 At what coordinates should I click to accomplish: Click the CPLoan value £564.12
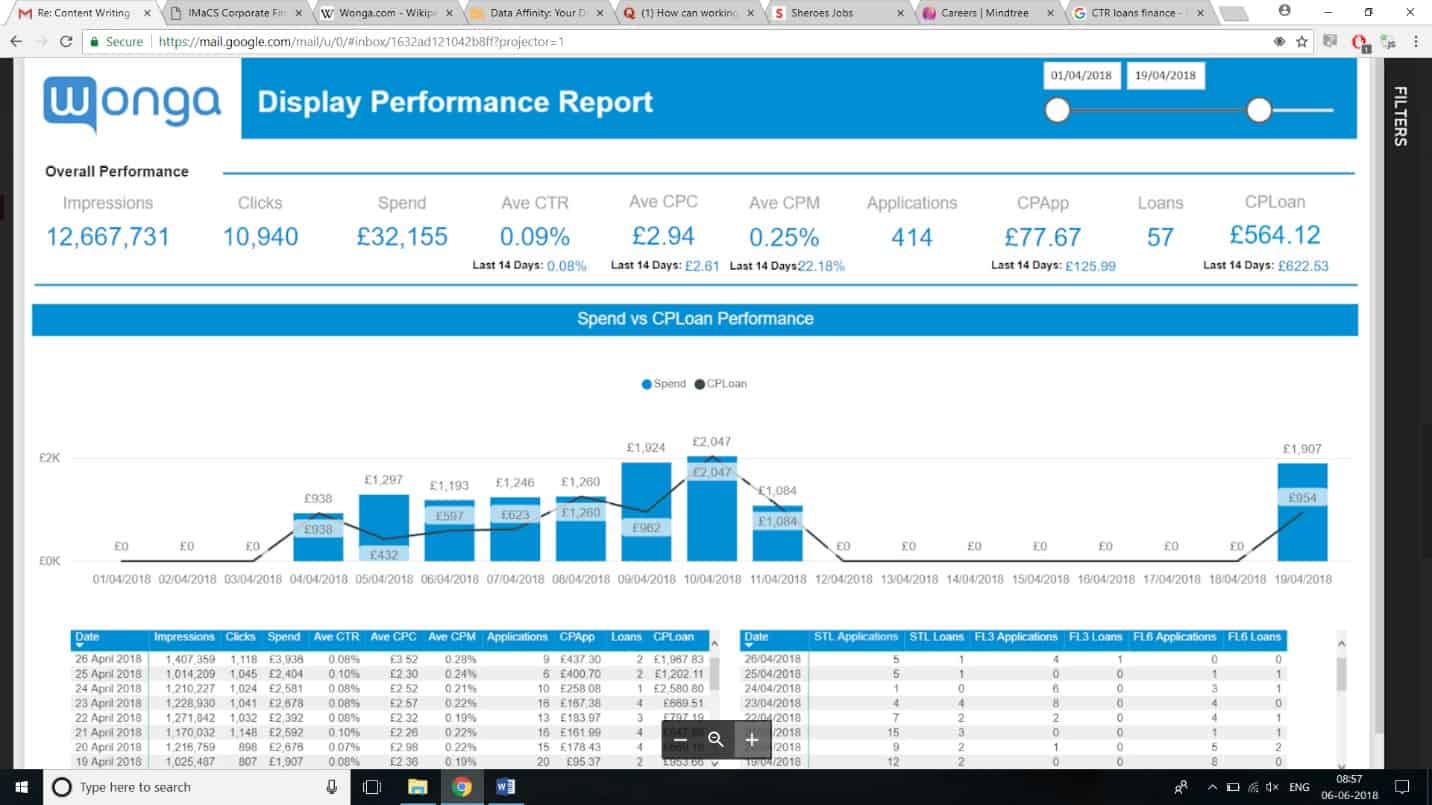point(1275,235)
